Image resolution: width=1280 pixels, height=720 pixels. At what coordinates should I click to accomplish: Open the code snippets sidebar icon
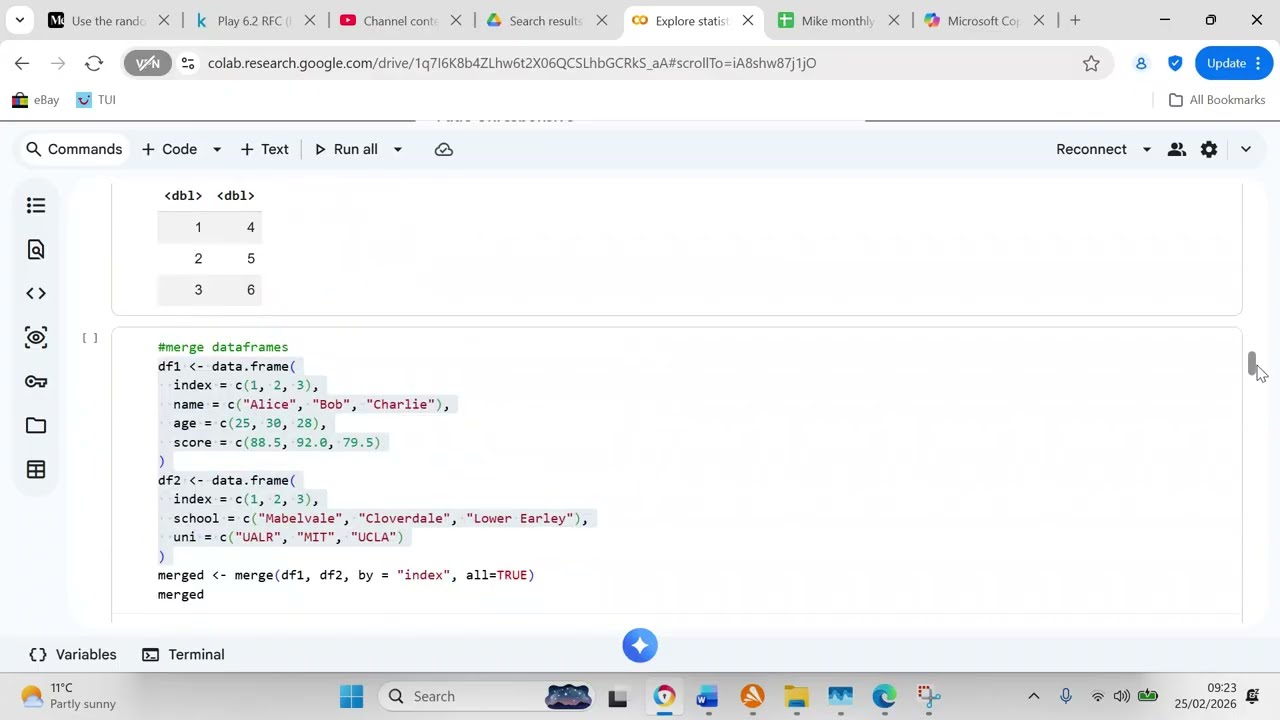pyautogui.click(x=36, y=293)
